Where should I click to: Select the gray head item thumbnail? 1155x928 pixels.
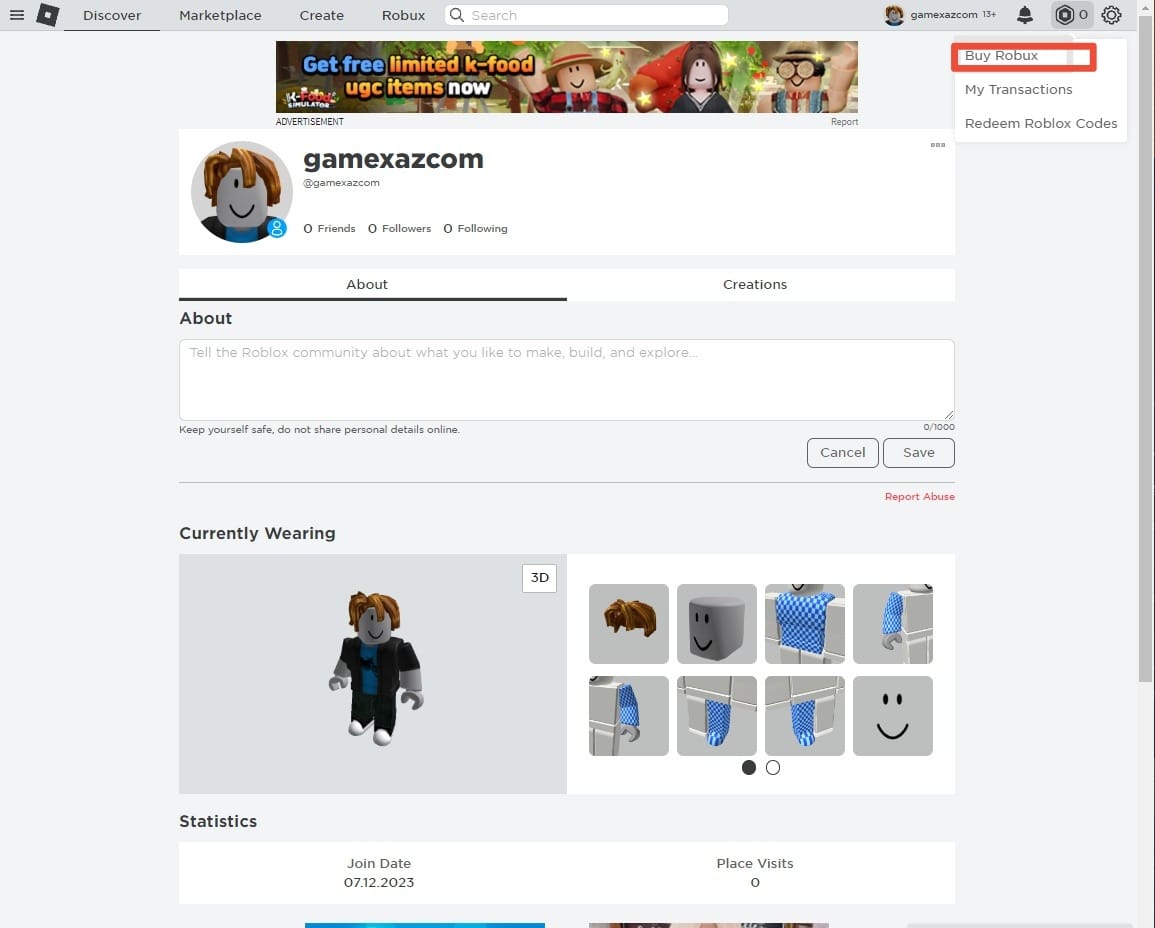coord(717,624)
